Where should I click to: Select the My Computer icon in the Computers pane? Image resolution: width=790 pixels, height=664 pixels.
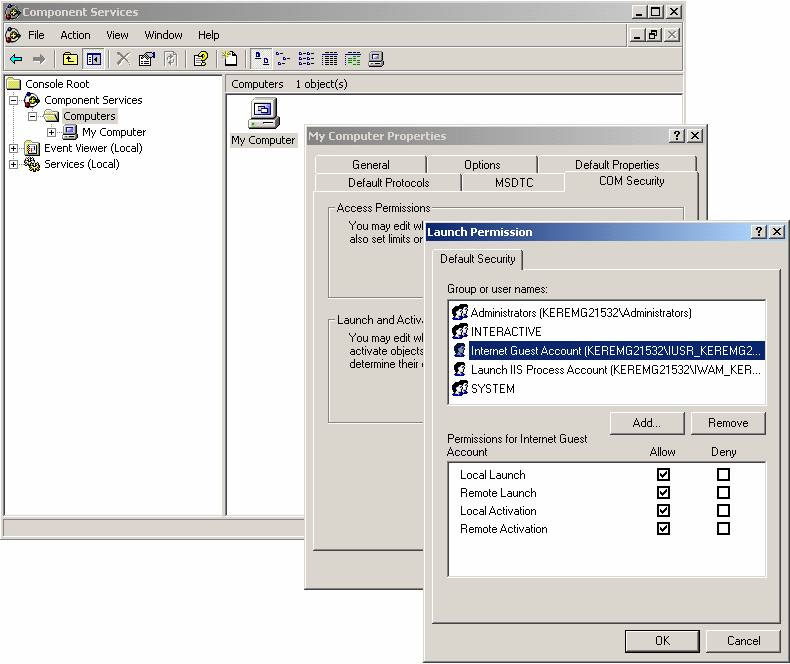coord(263,122)
